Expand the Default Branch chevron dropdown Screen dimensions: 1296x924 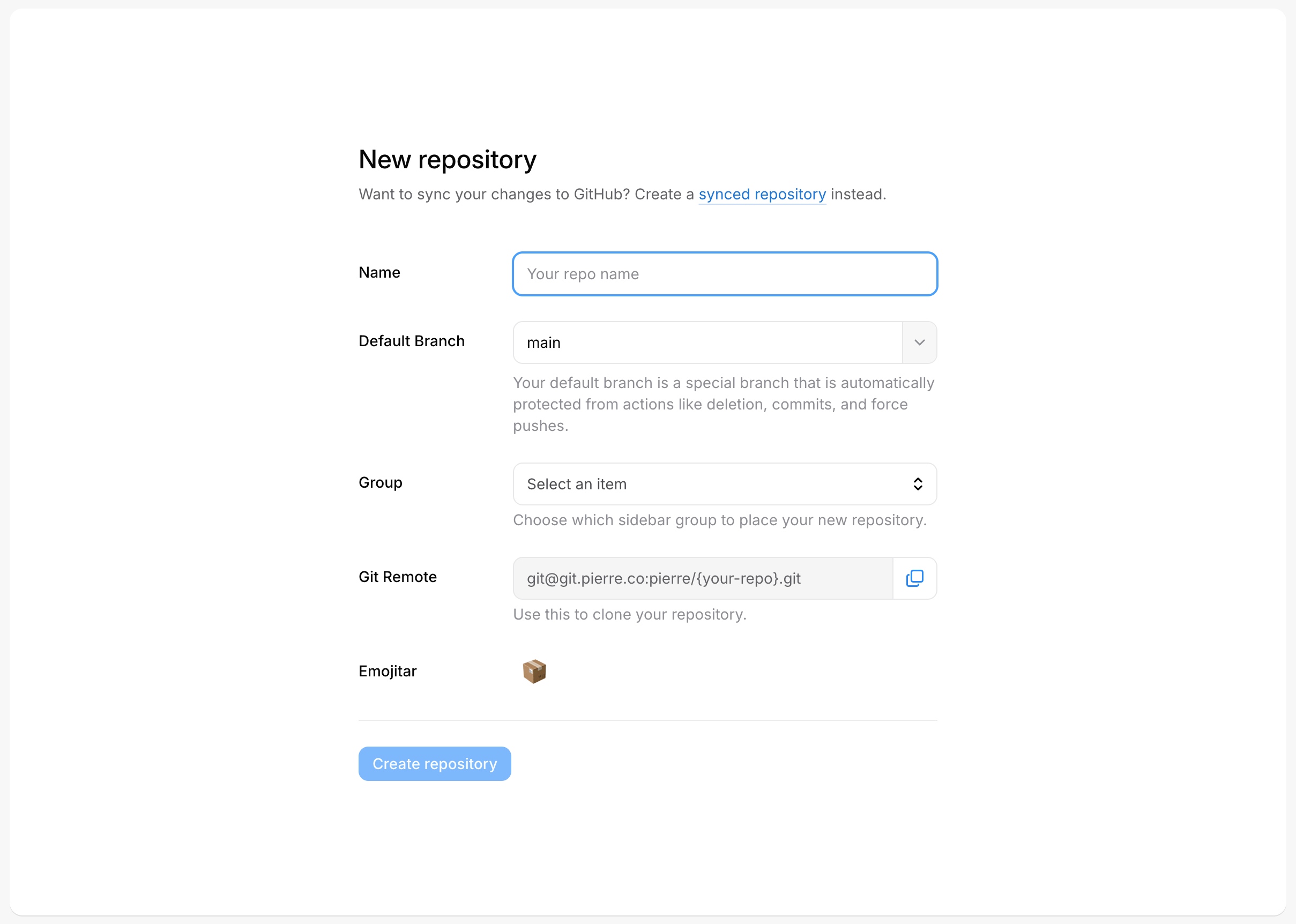[x=919, y=342]
